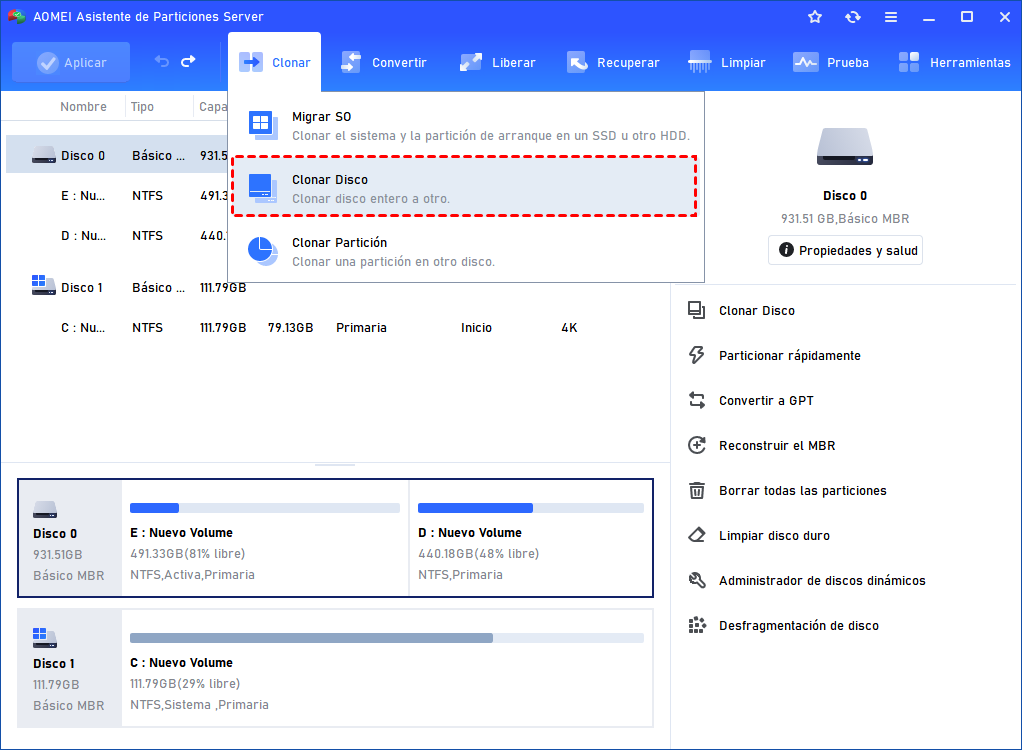
Task: Click the Migrar SO windows icon
Action: [x=263, y=124]
